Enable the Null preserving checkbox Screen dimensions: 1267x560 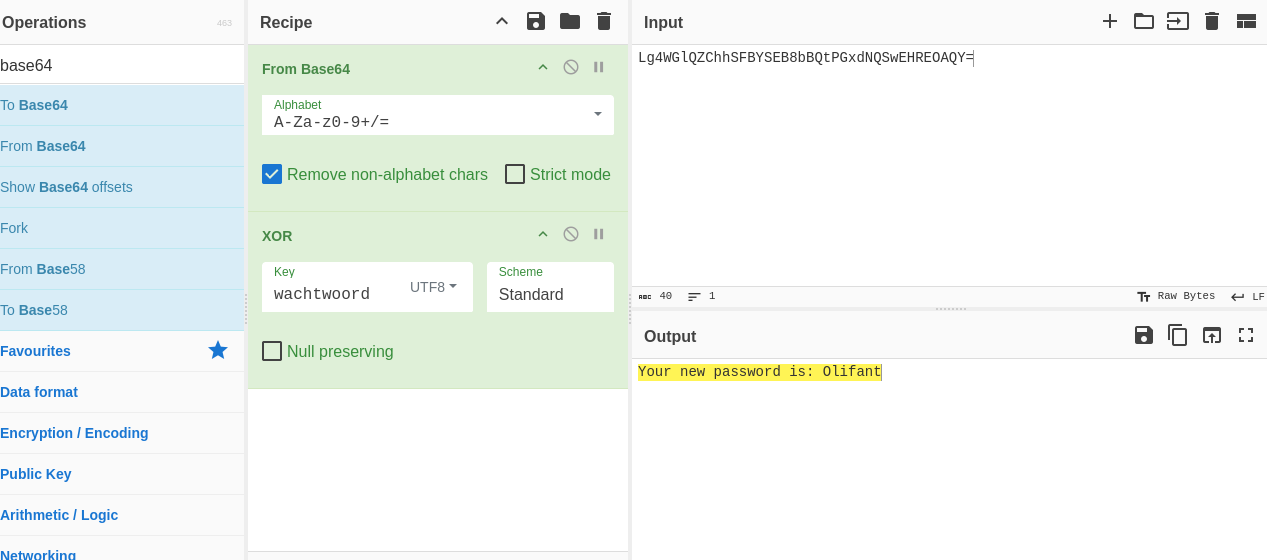click(x=272, y=351)
